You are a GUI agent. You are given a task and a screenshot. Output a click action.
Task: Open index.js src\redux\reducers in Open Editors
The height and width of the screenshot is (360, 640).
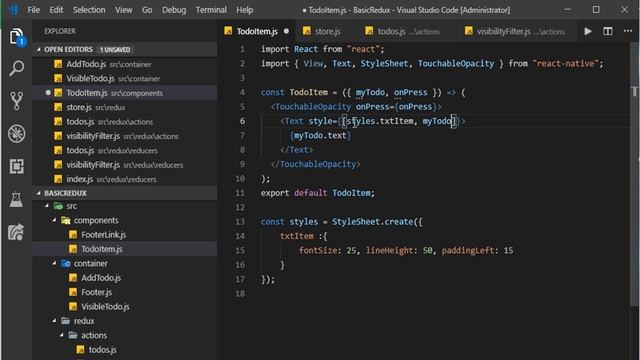click(x=124, y=179)
